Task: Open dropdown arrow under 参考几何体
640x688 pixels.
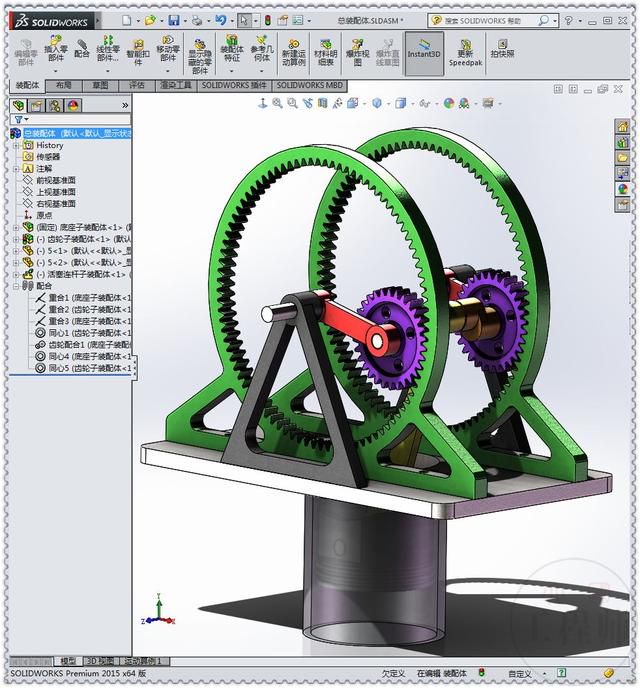Action: [x=262, y=71]
